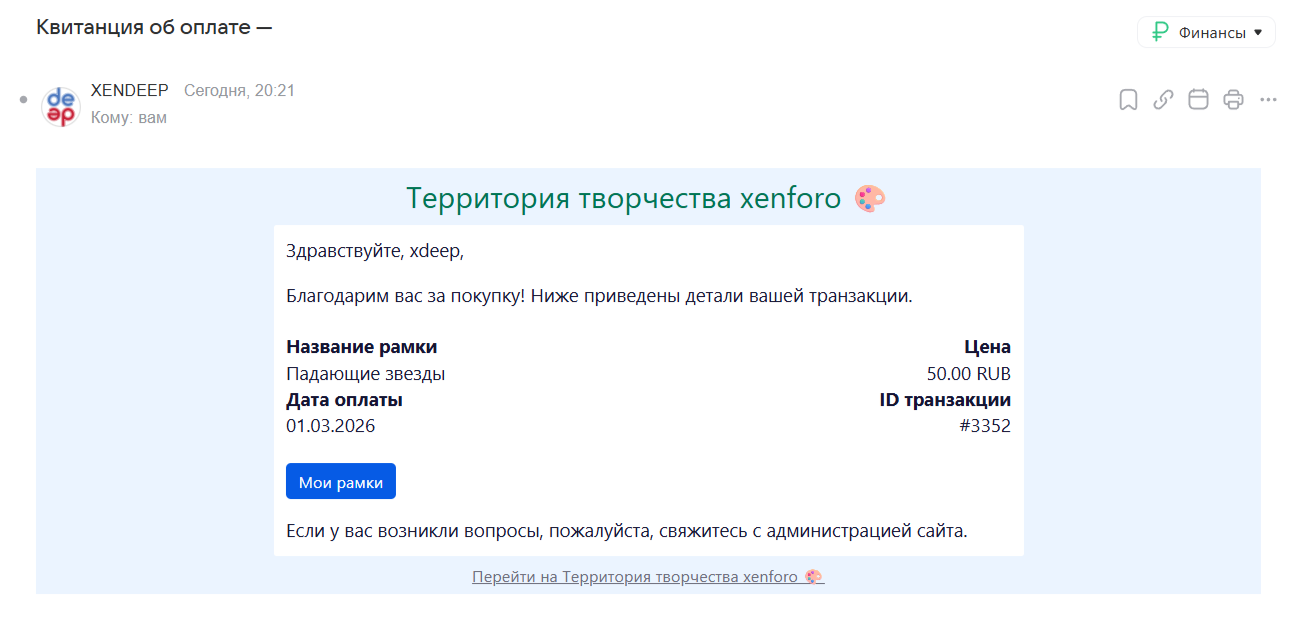This screenshot has height=617, width=1300.
Task: Click the message time Сегодня, 20:21
Action: pos(239,91)
